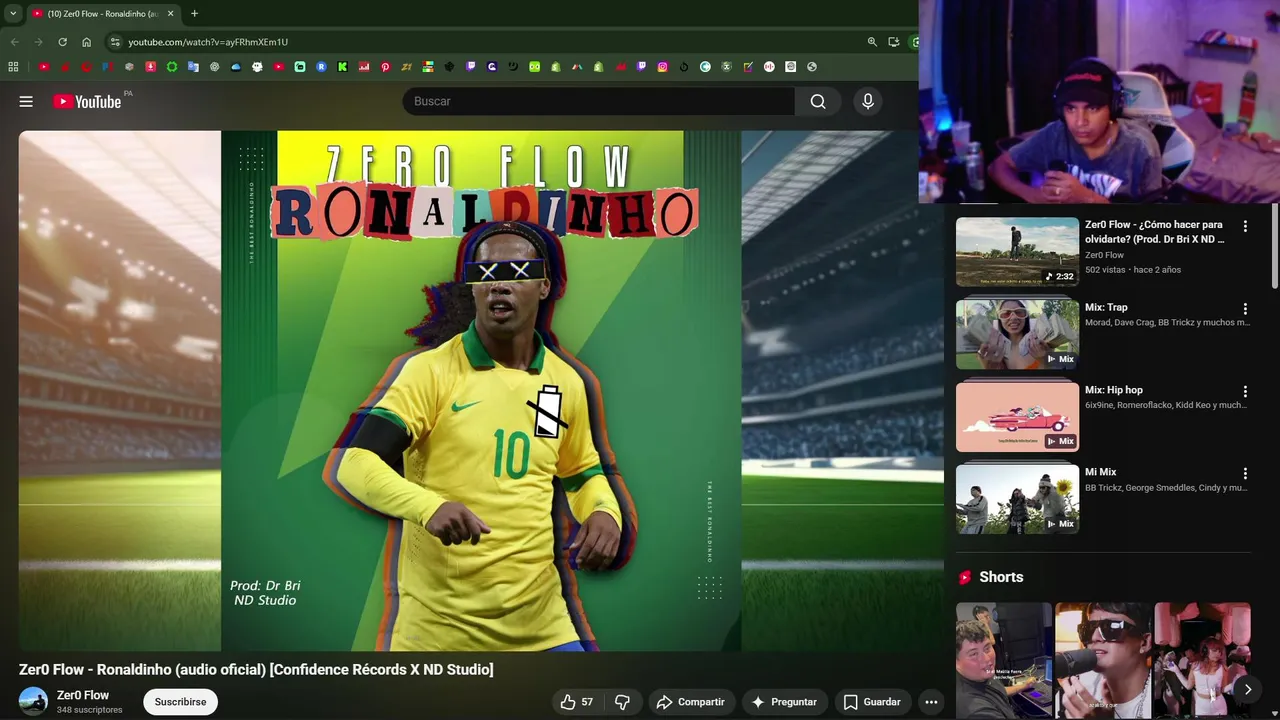Open ¿Cómo hacer para olvidarte? video title

(1154, 232)
